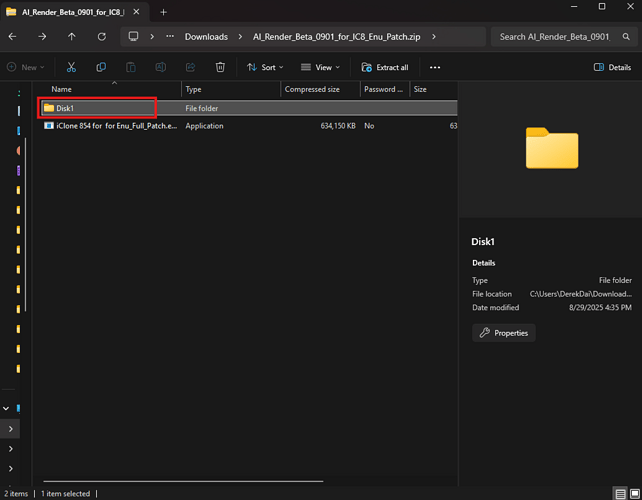Click the horizontal scrollbar under file list
The height and width of the screenshot is (500, 642).
[183, 481]
